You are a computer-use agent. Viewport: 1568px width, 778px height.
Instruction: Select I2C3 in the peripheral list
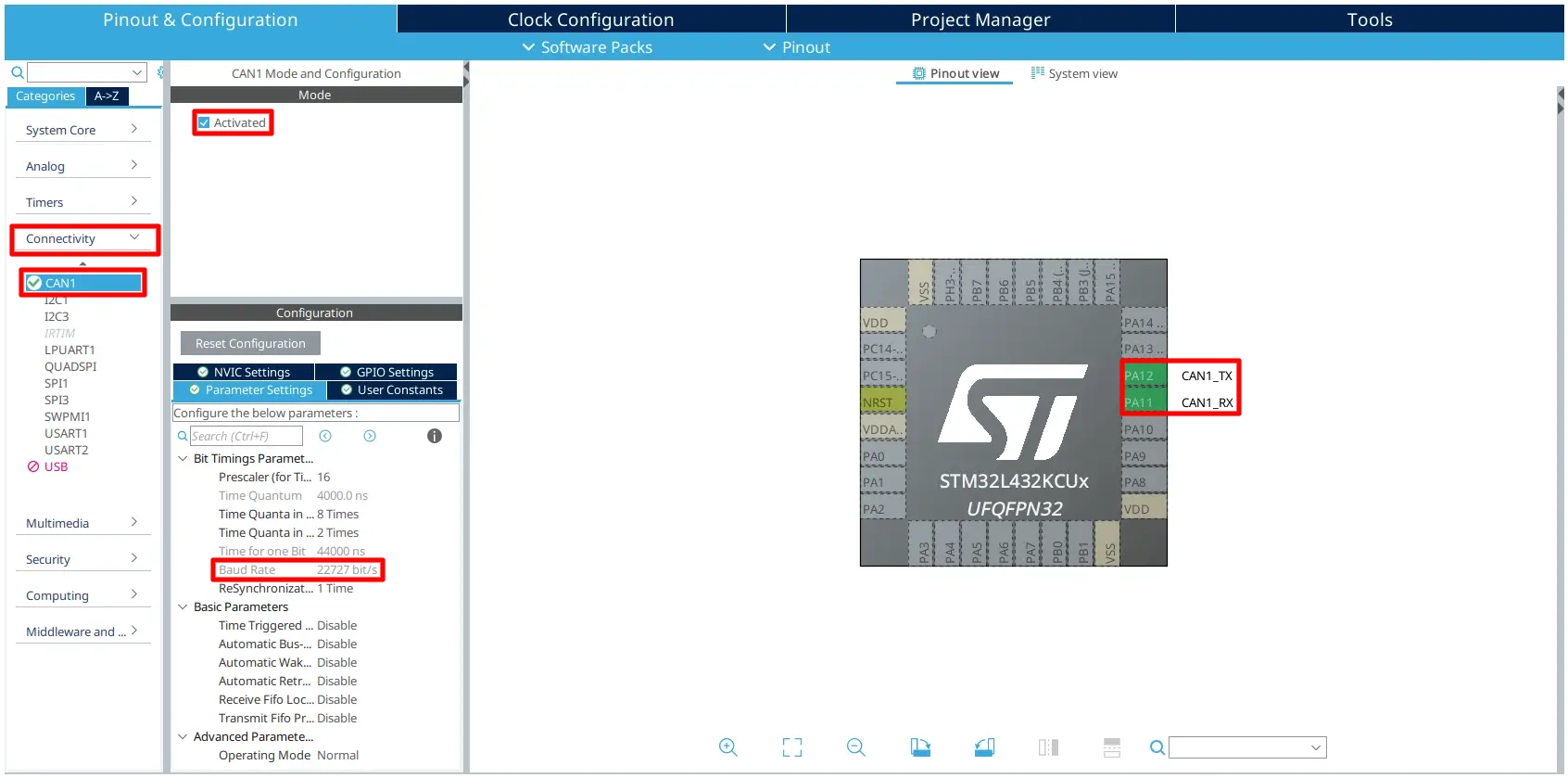click(57, 316)
